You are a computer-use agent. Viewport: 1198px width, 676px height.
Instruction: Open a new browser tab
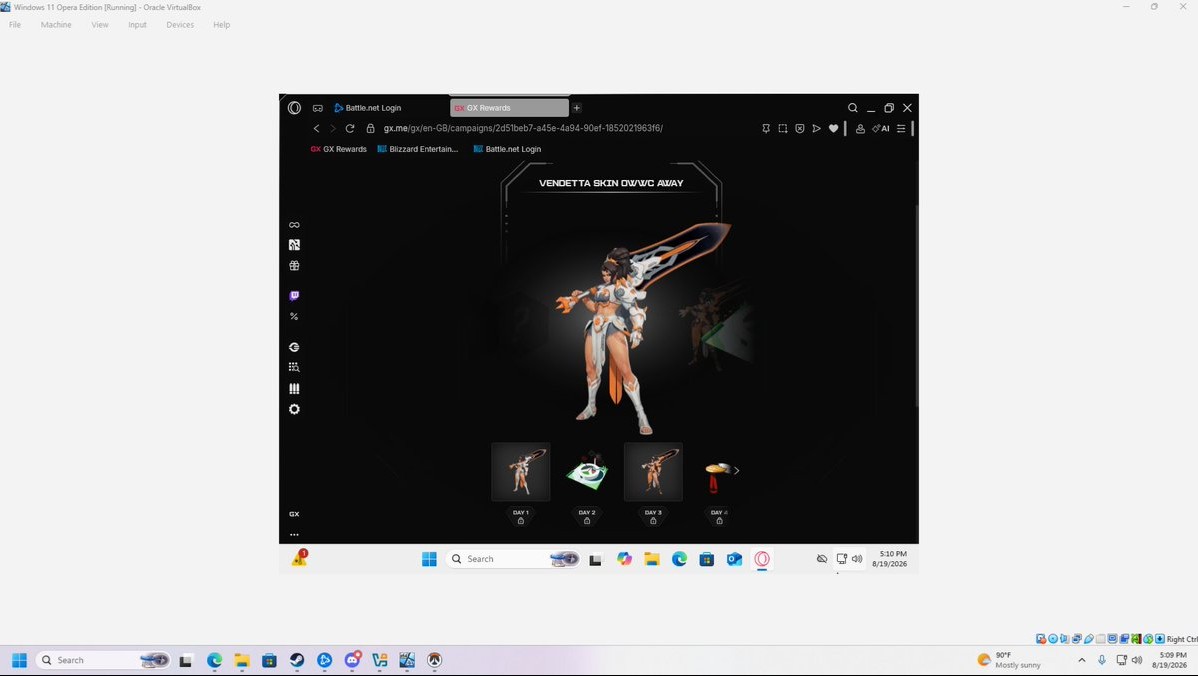(x=577, y=108)
